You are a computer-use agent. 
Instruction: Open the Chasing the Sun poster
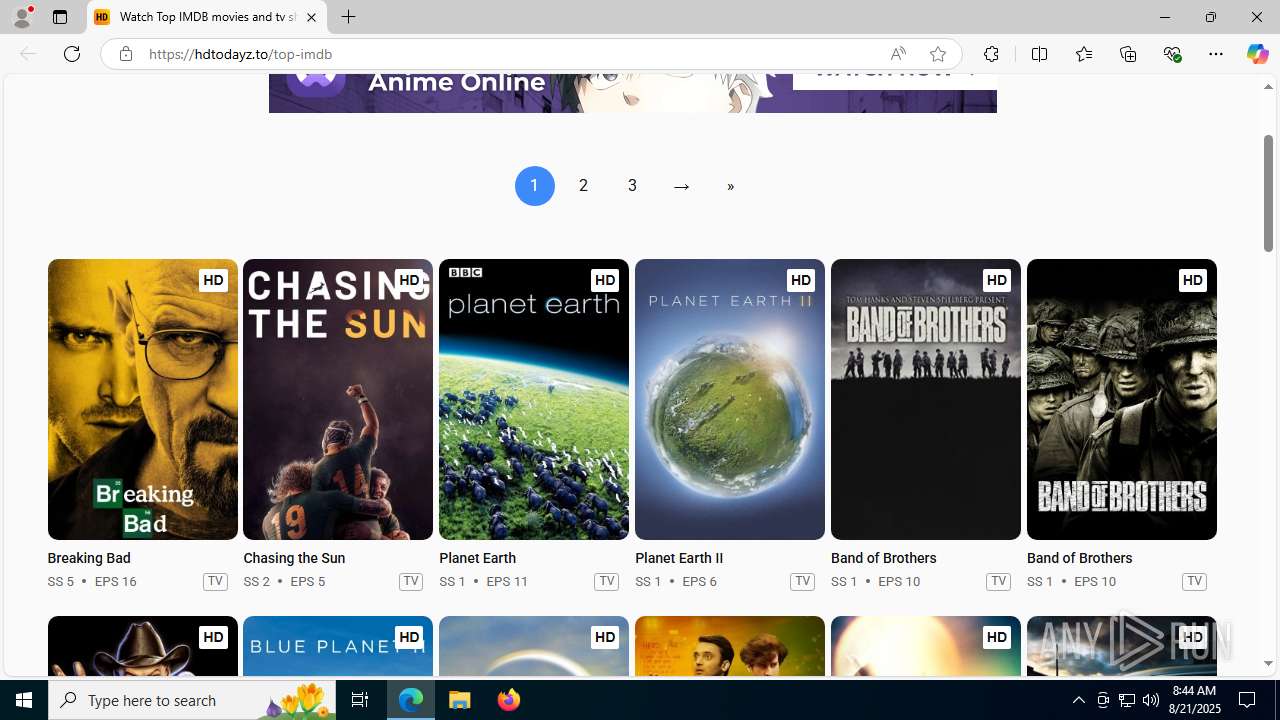(x=338, y=400)
